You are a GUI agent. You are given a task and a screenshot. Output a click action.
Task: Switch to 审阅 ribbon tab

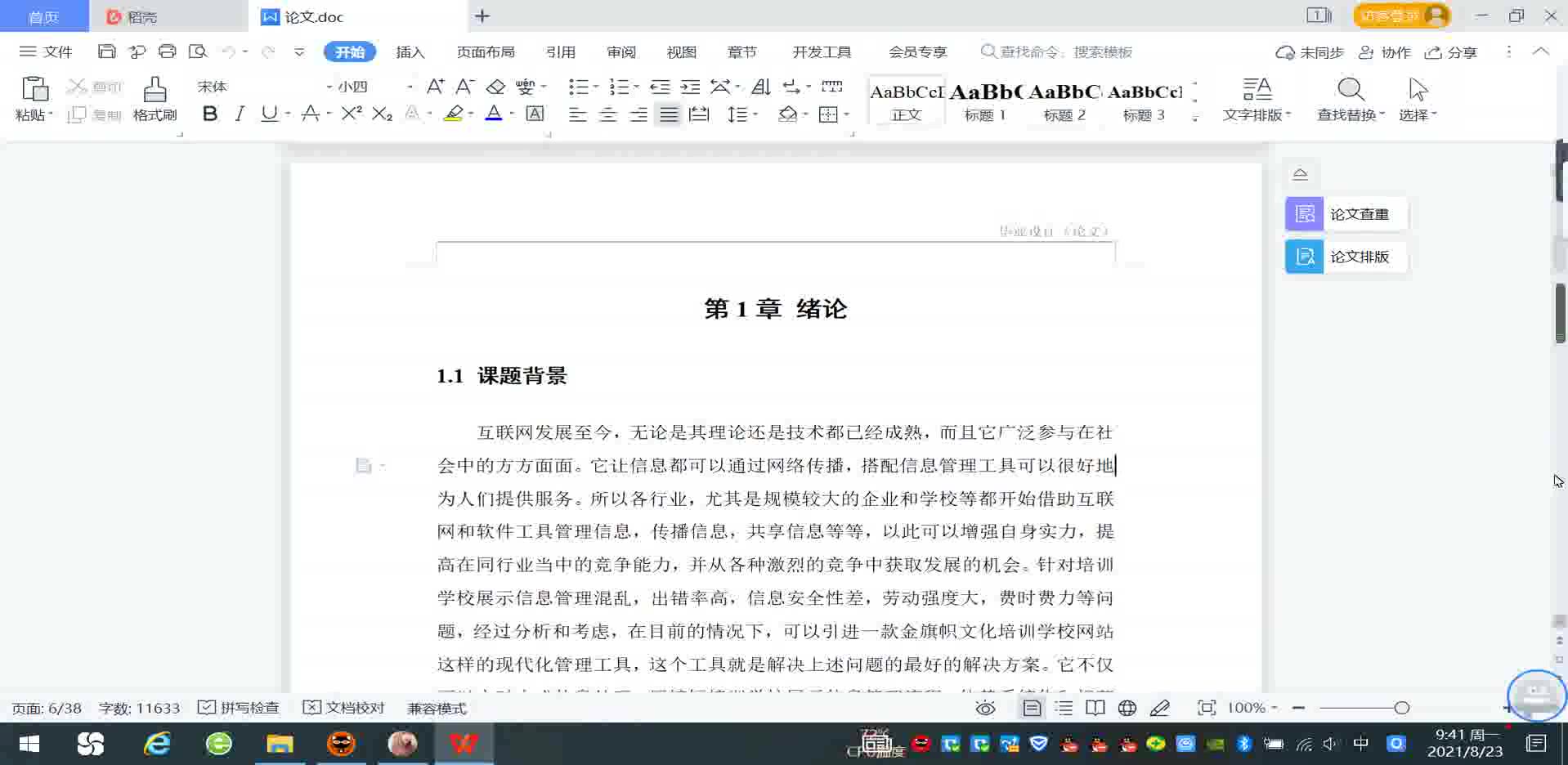coord(621,51)
